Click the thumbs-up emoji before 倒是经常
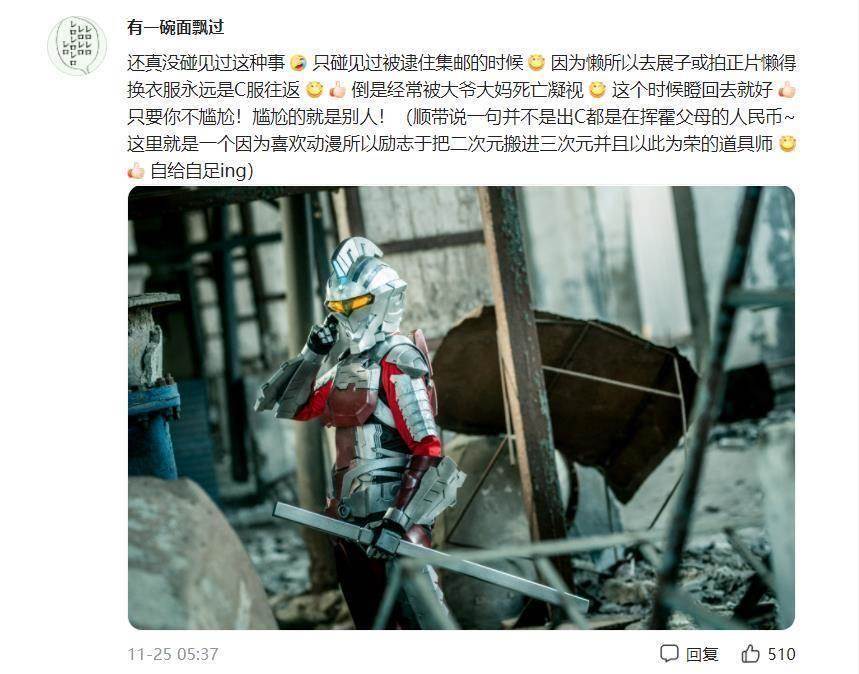Viewport: 859px width, 674px height. coord(337,89)
